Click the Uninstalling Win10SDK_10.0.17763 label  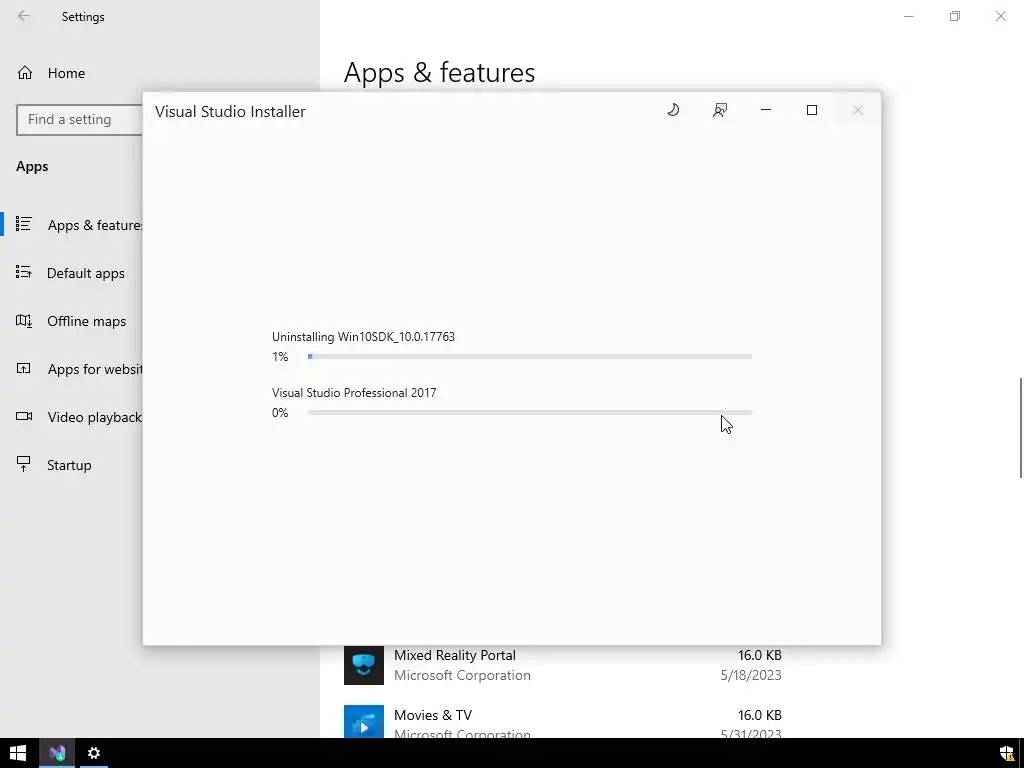[x=363, y=337]
